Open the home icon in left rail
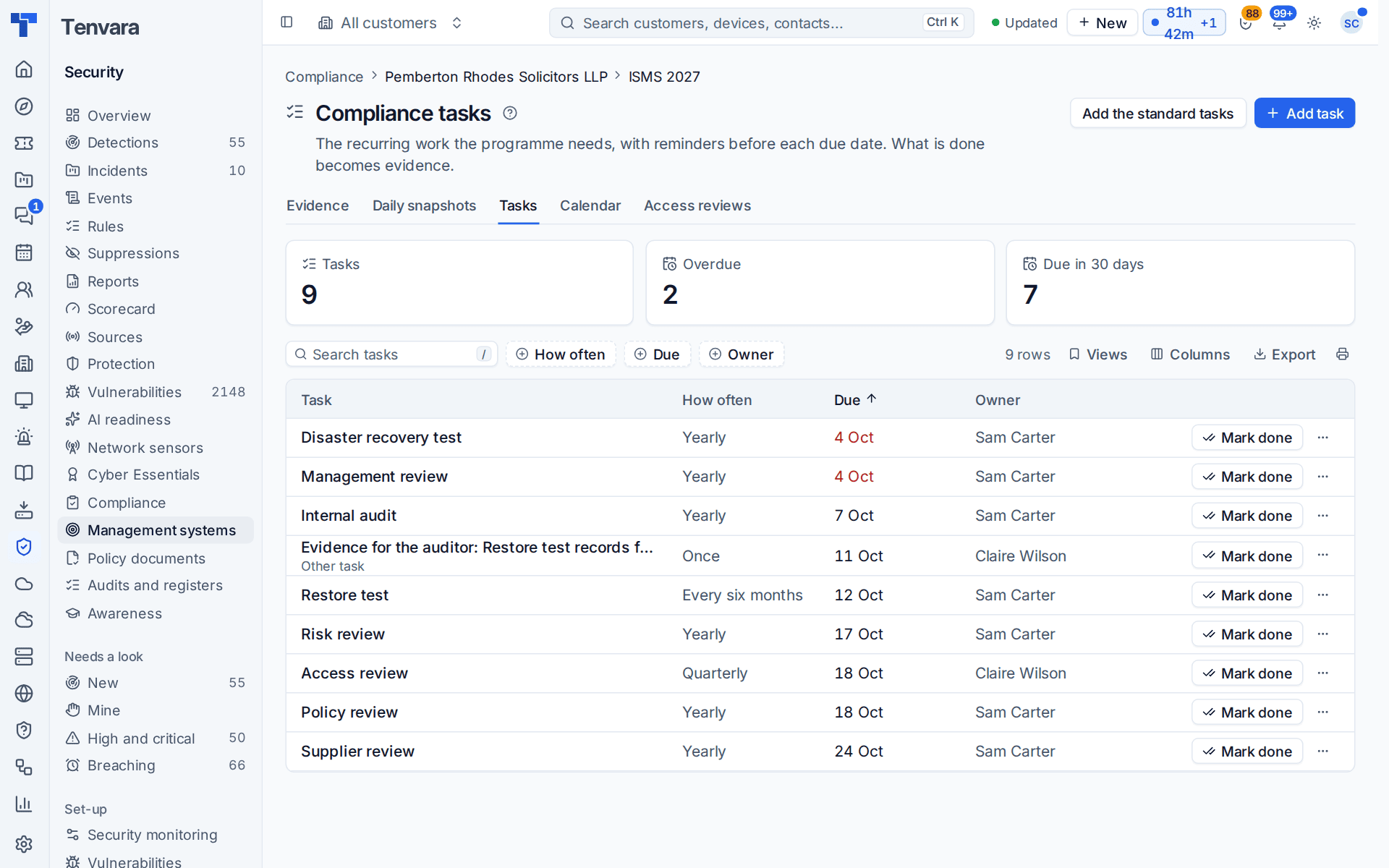1389x868 pixels. coord(24,69)
